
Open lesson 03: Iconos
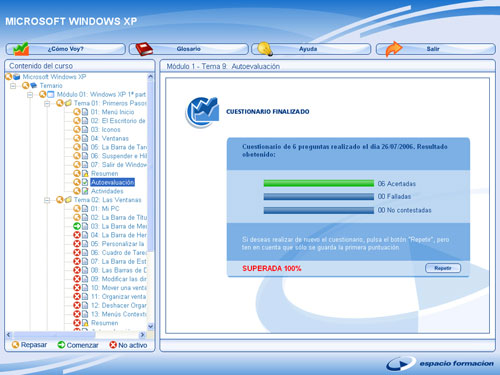click(x=105, y=130)
